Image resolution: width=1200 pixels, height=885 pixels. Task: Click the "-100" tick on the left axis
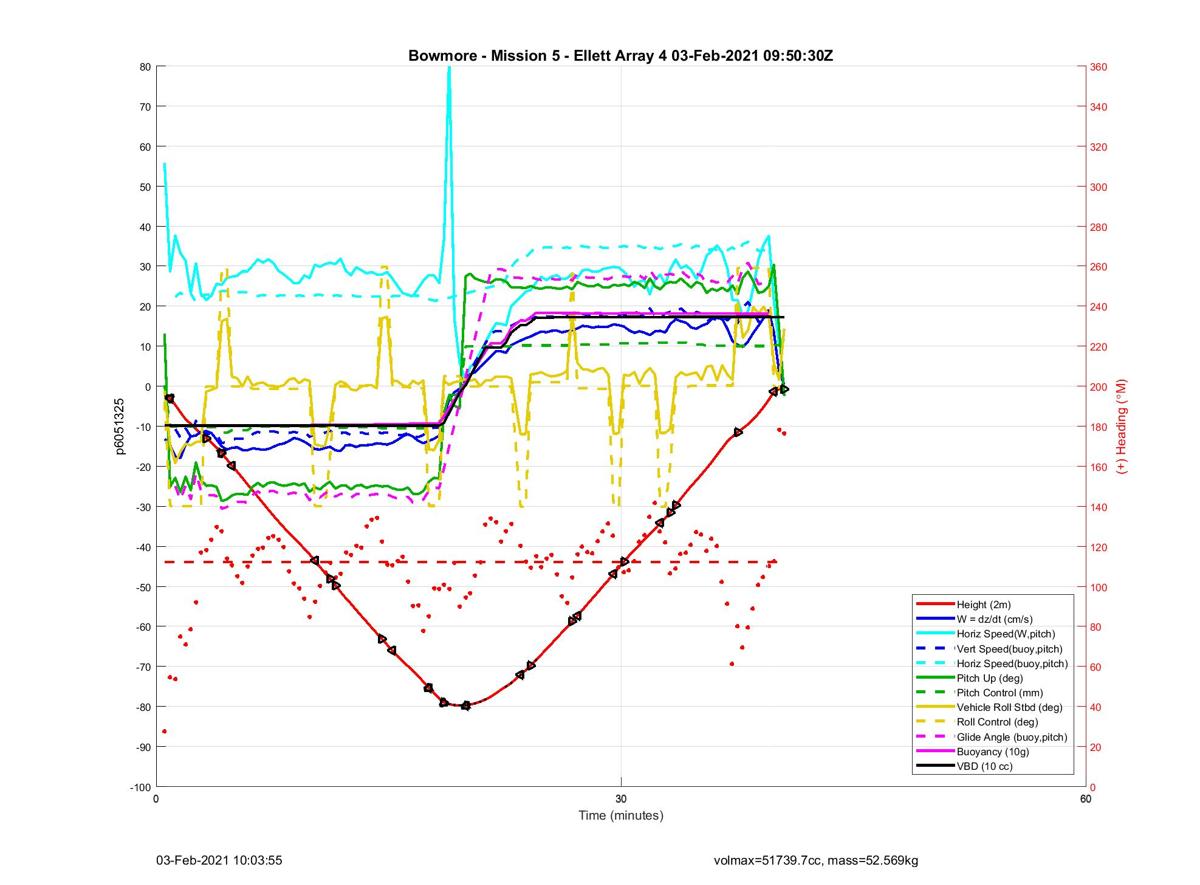[140, 787]
